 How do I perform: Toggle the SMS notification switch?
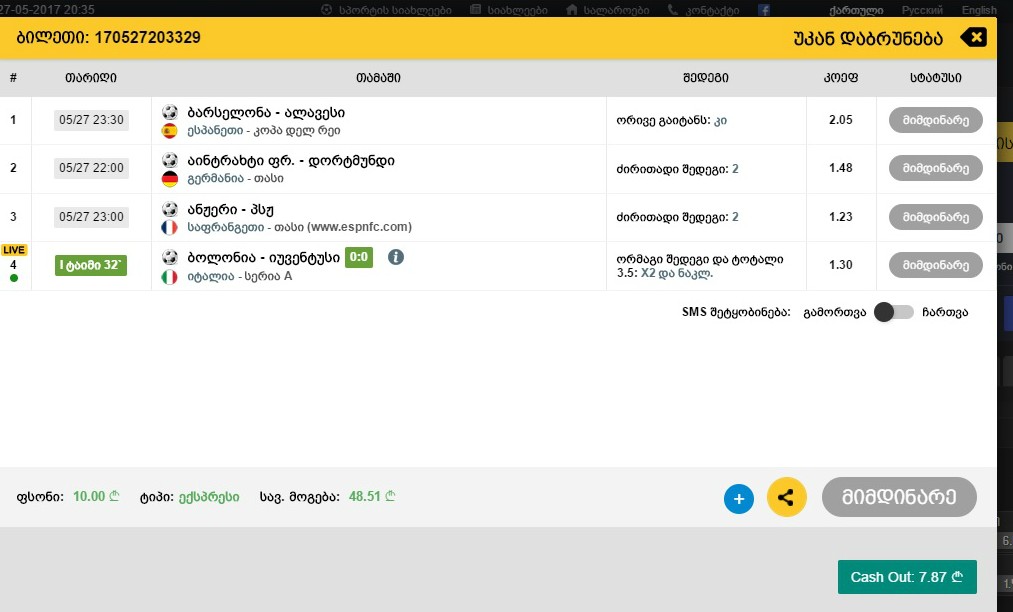[x=894, y=312]
